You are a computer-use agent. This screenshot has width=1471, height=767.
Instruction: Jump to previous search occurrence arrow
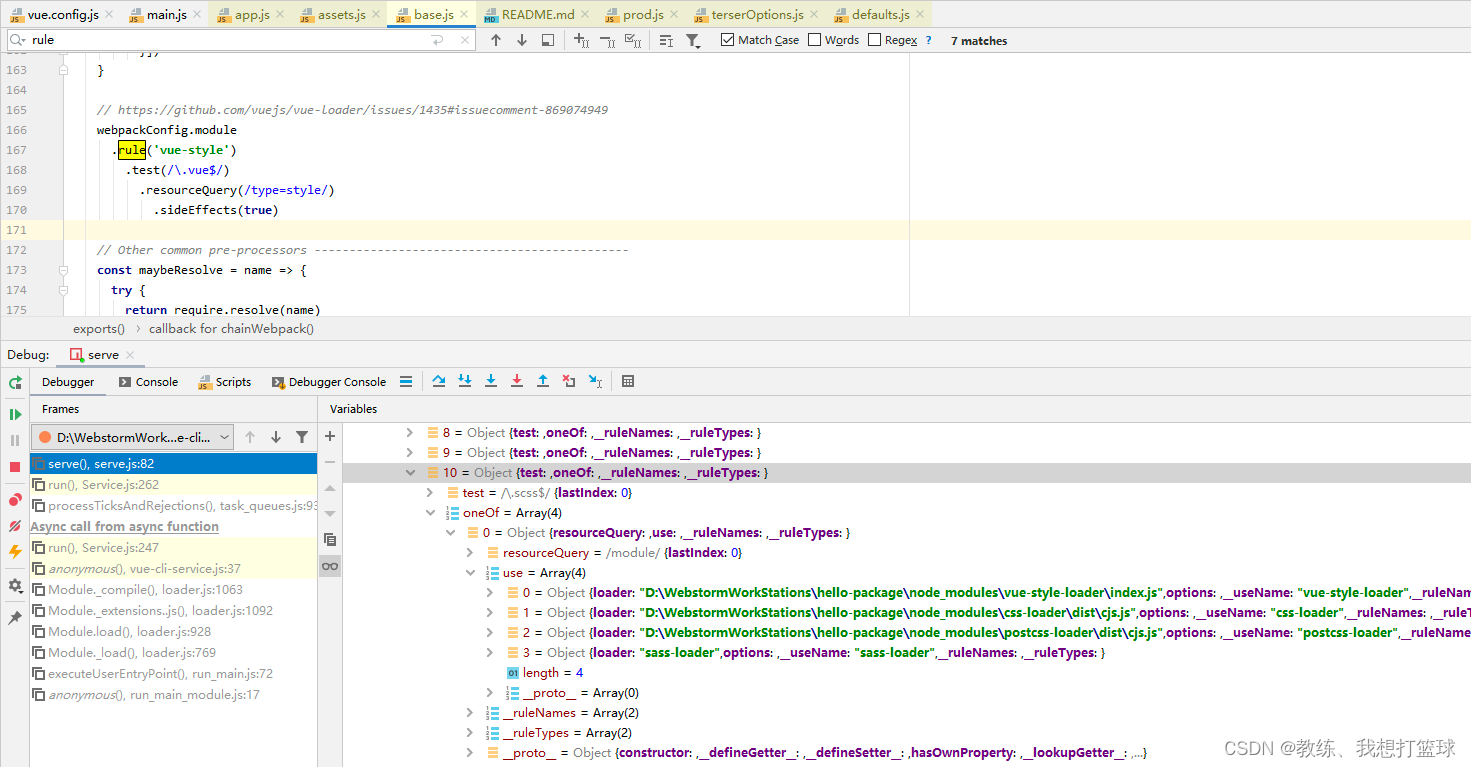(x=496, y=40)
